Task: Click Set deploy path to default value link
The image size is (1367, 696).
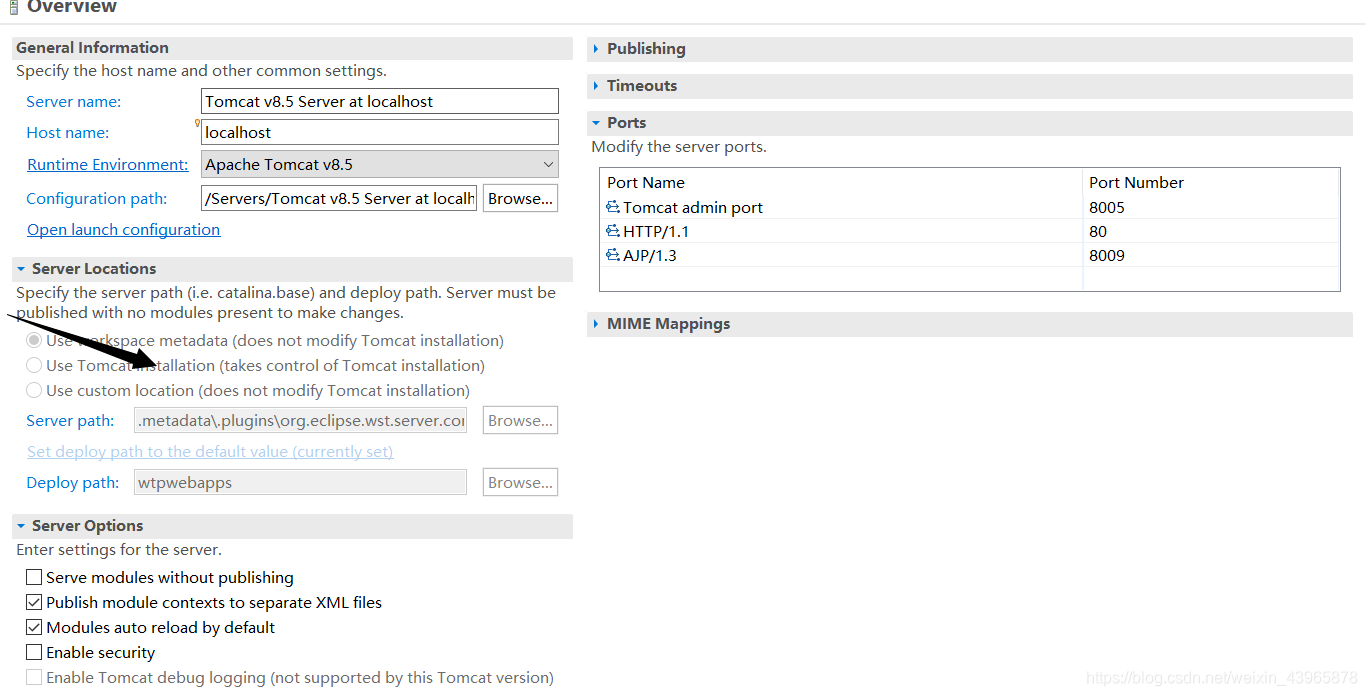Action: click(210, 451)
